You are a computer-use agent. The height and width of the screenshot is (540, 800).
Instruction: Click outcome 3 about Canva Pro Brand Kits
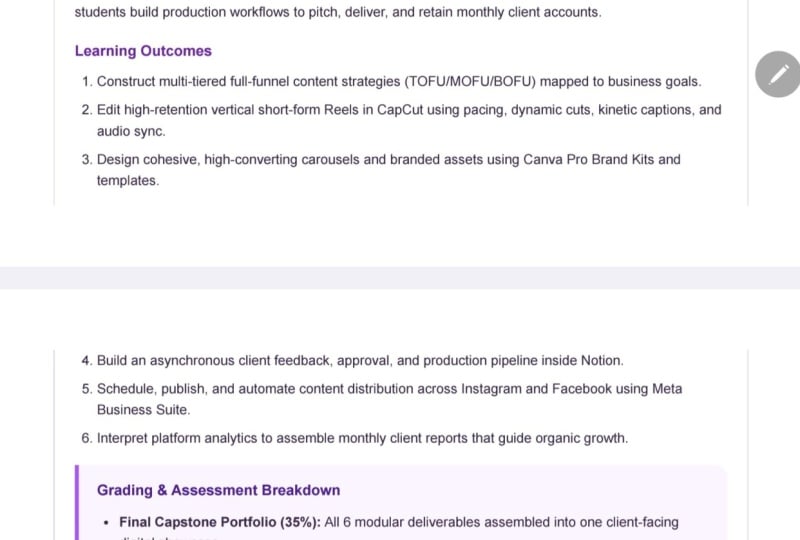(x=381, y=170)
